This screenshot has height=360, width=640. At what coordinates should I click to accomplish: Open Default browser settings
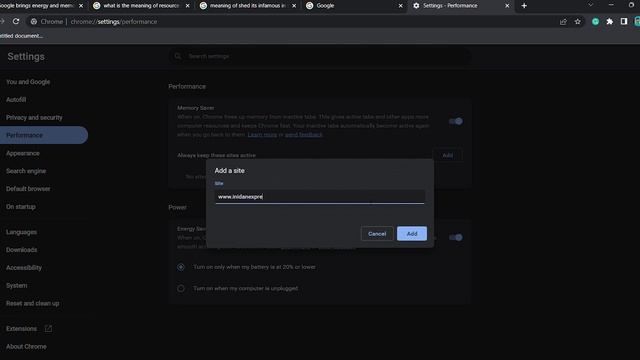coord(28,189)
